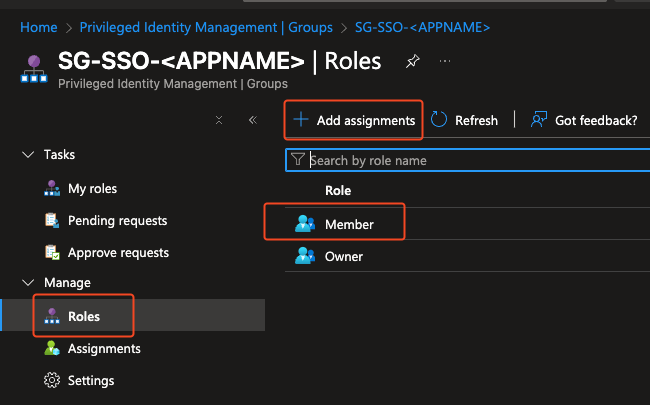Click the Assignments icon in the sidebar
Image resolution: width=650 pixels, height=405 pixels.
52,349
